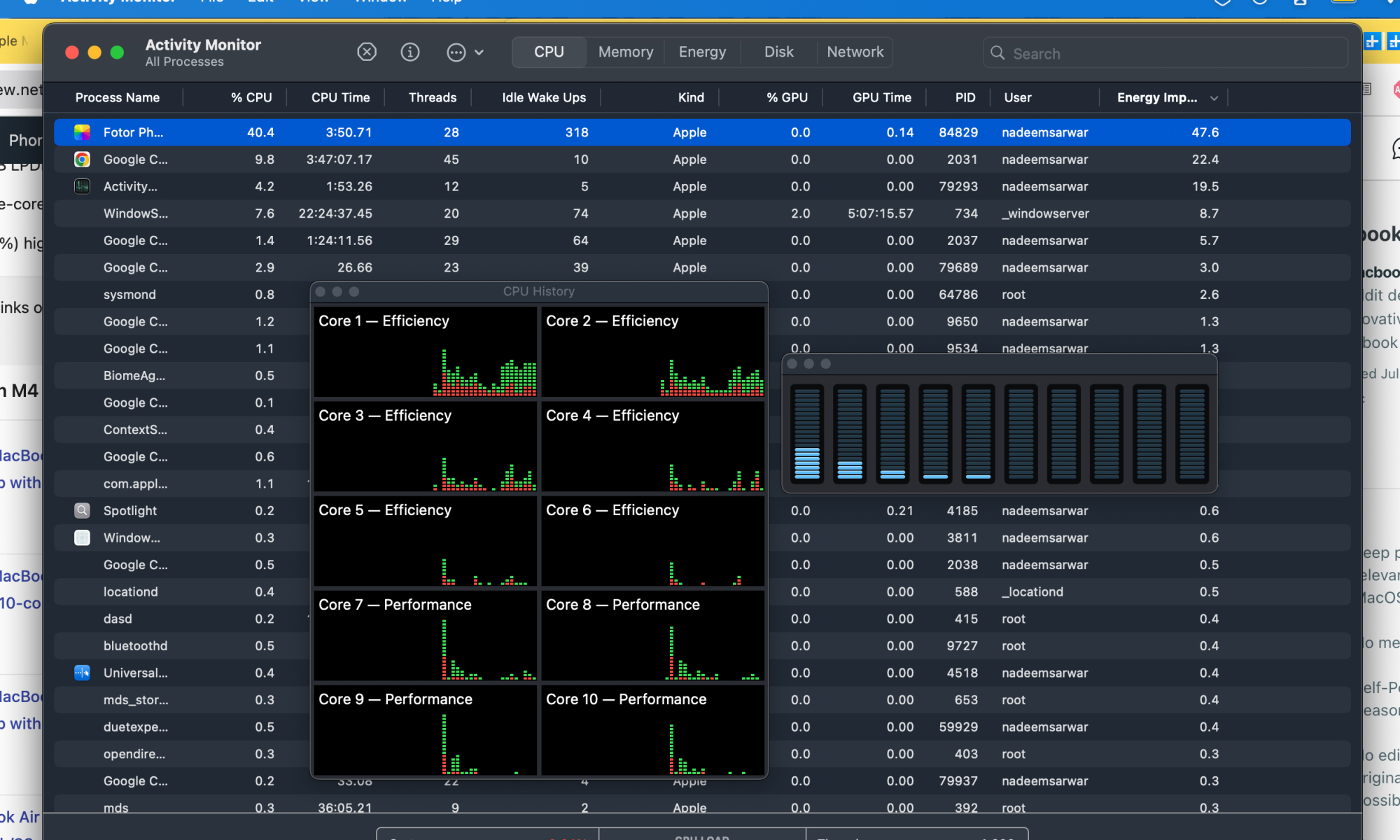Screen dimensions: 1400x840
Task: Sort by Process Name column header
Action: pos(118,97)
